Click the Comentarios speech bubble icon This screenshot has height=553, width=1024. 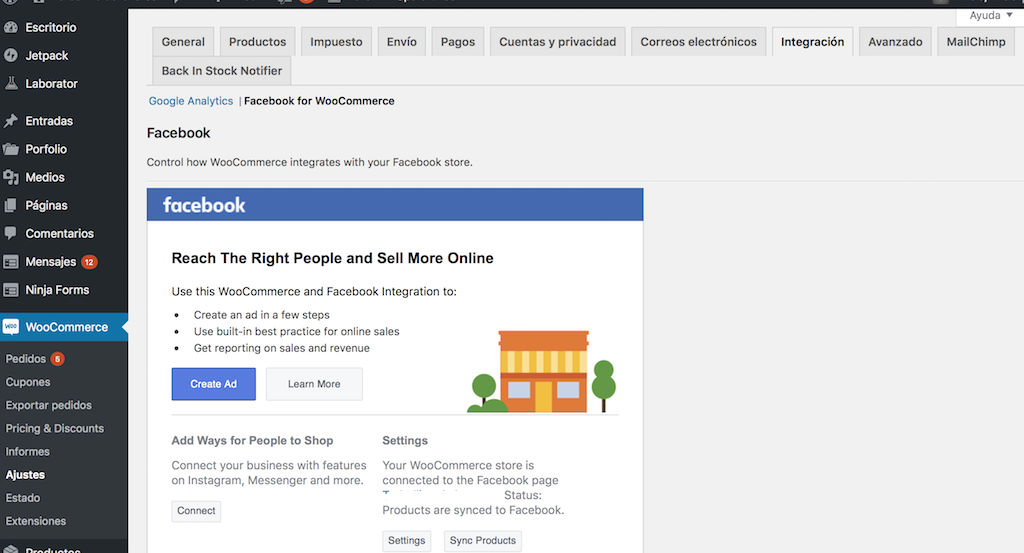coord(10,233)
